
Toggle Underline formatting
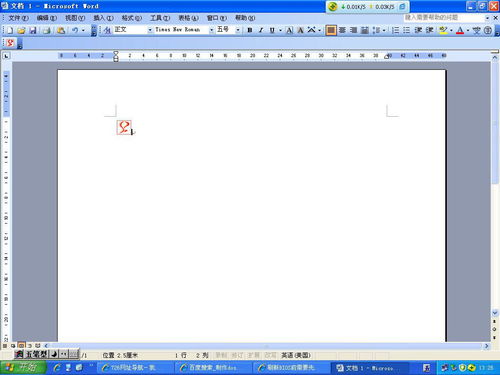[272, 30]
